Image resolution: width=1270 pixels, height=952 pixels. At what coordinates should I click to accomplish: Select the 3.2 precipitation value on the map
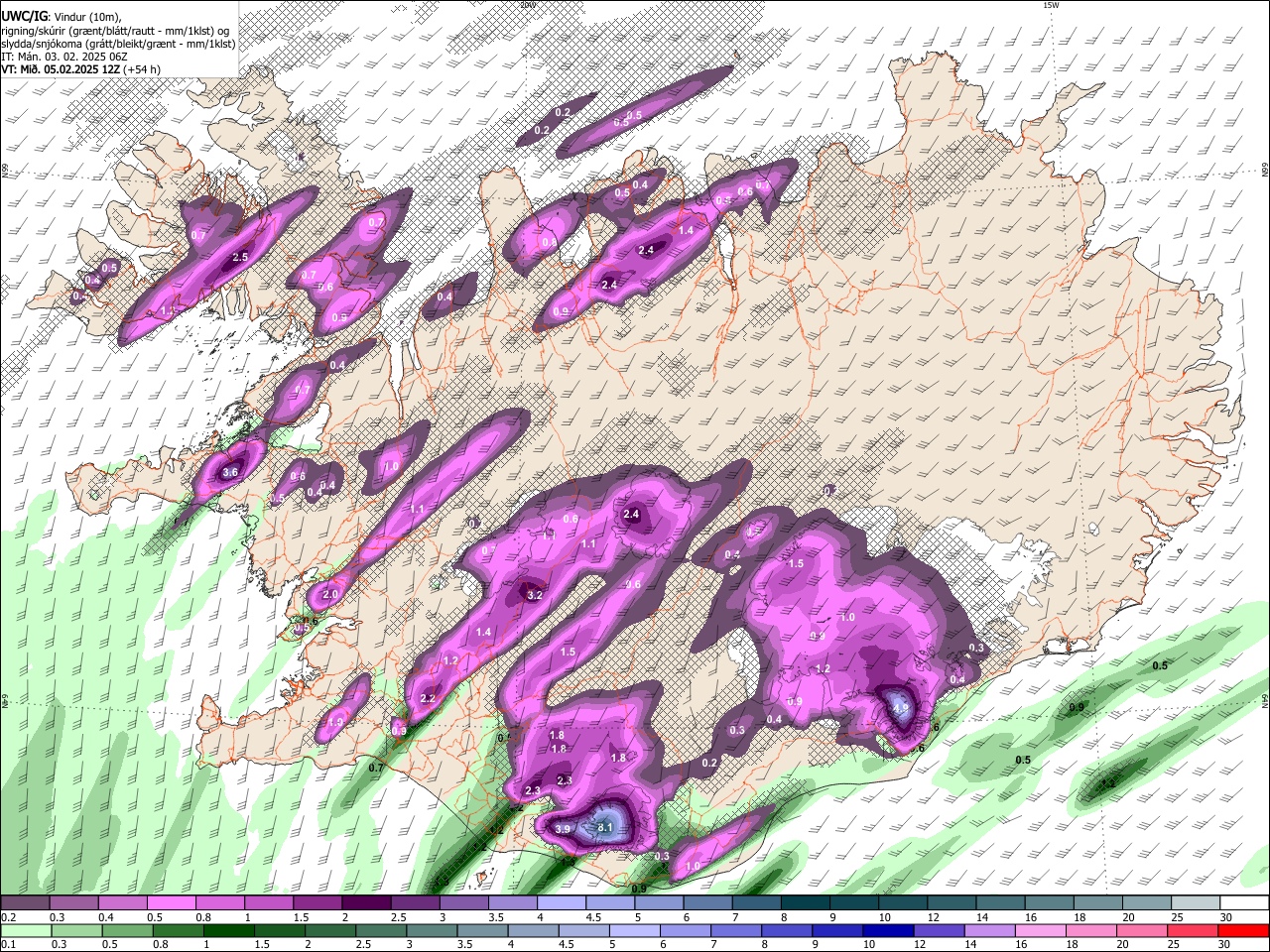(x=535, y=595)
